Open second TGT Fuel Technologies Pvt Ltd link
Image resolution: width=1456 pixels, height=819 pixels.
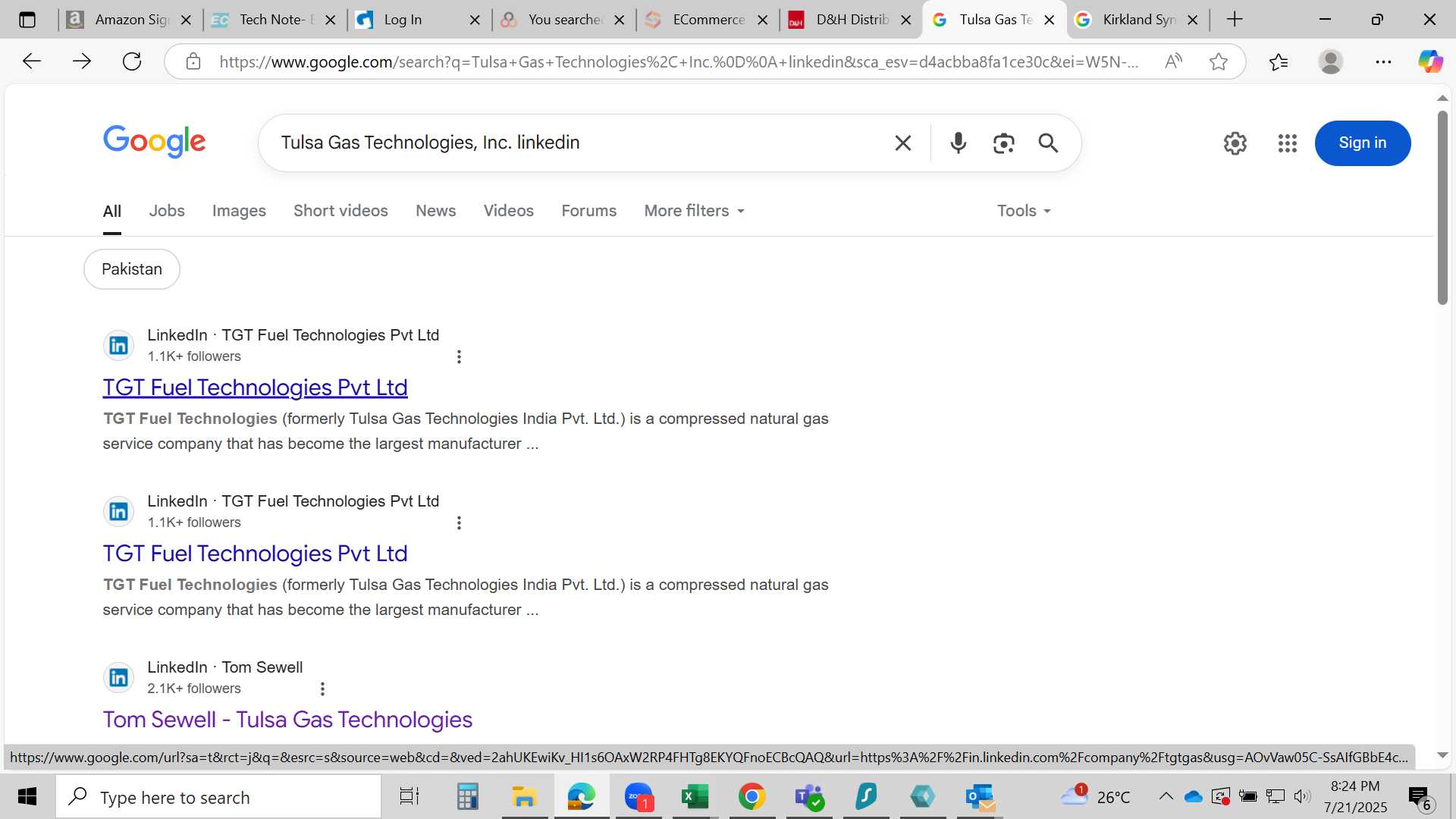point(255,554)
